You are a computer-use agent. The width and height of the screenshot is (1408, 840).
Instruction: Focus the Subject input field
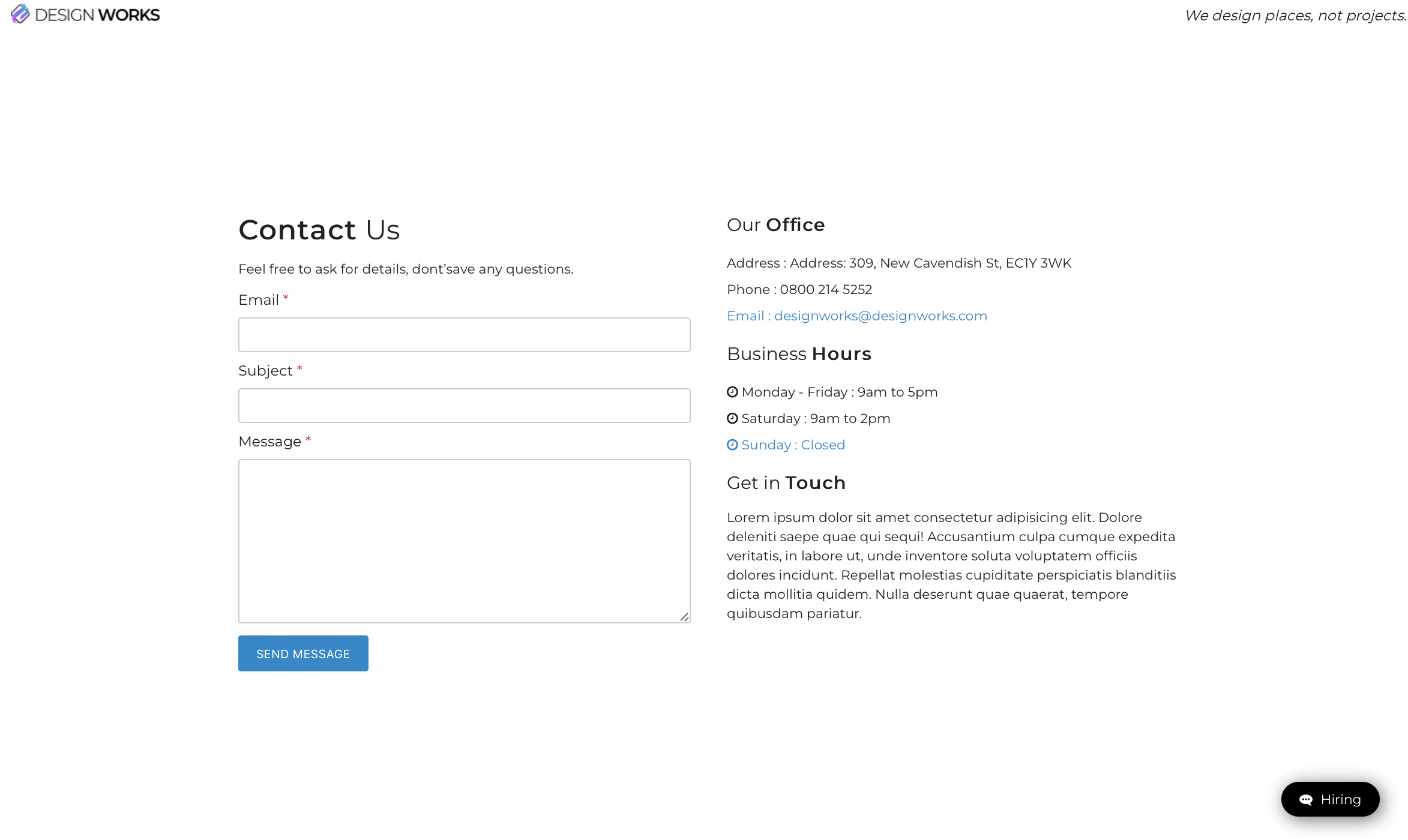click(464, 406)
